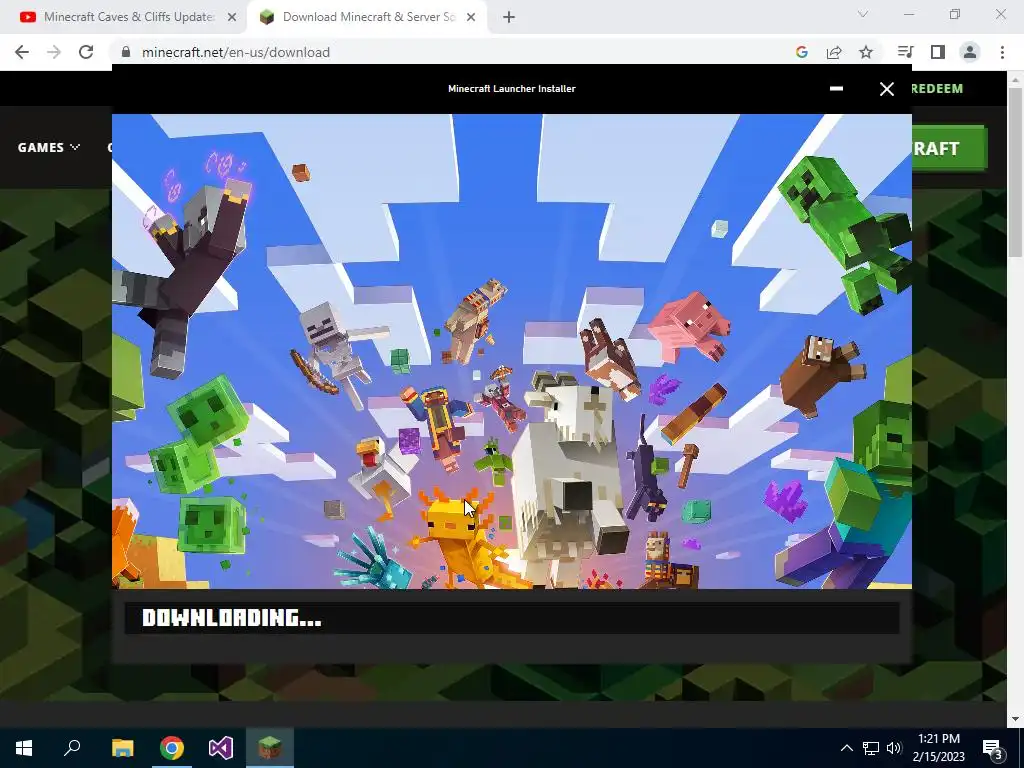This screenshot has height=768, width=1024.
Task: Open File Explorer from taskbar
Action: click(123, 748)
